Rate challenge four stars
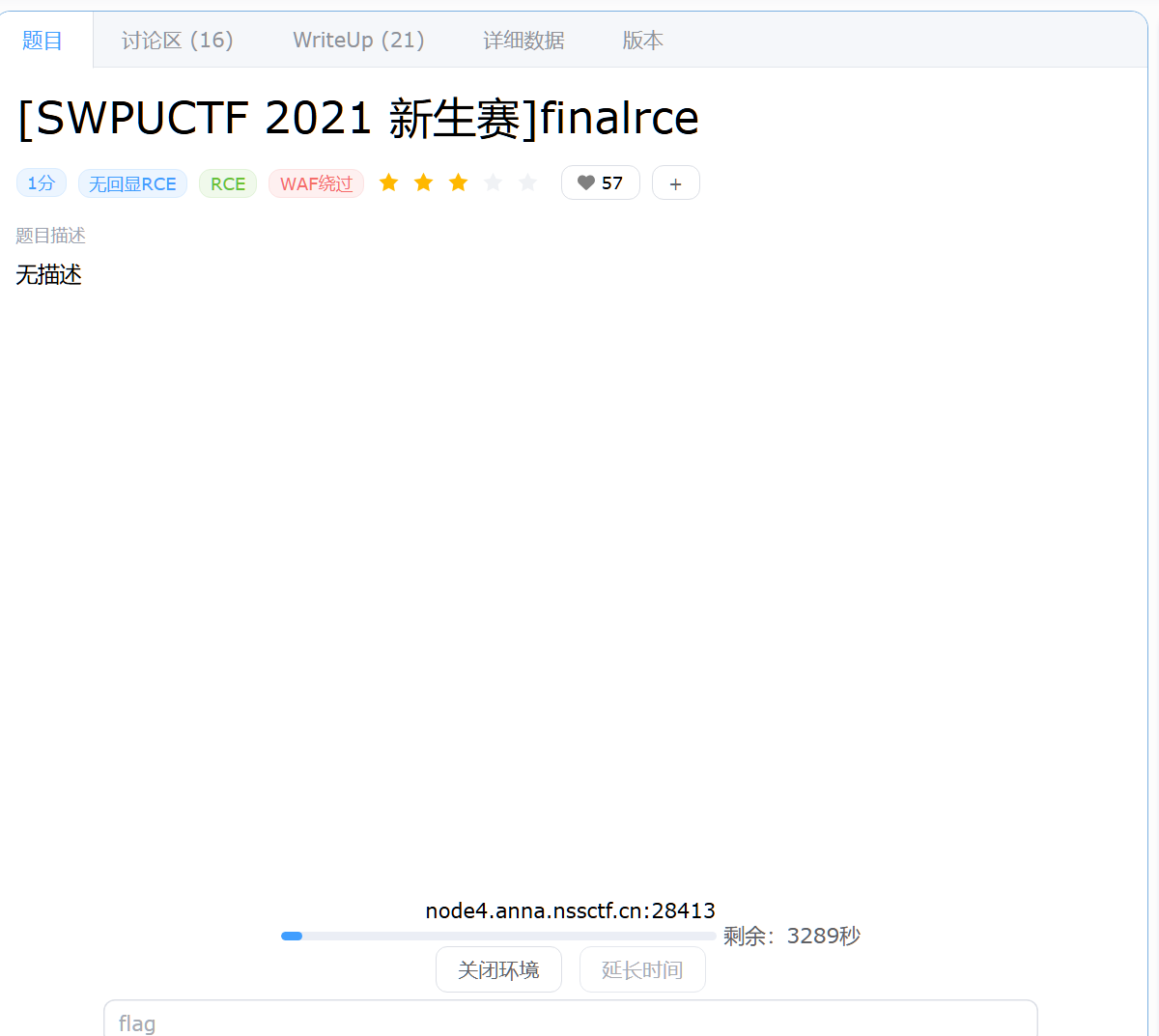Screen dimensions: 1159x1036 click(494, 182)
